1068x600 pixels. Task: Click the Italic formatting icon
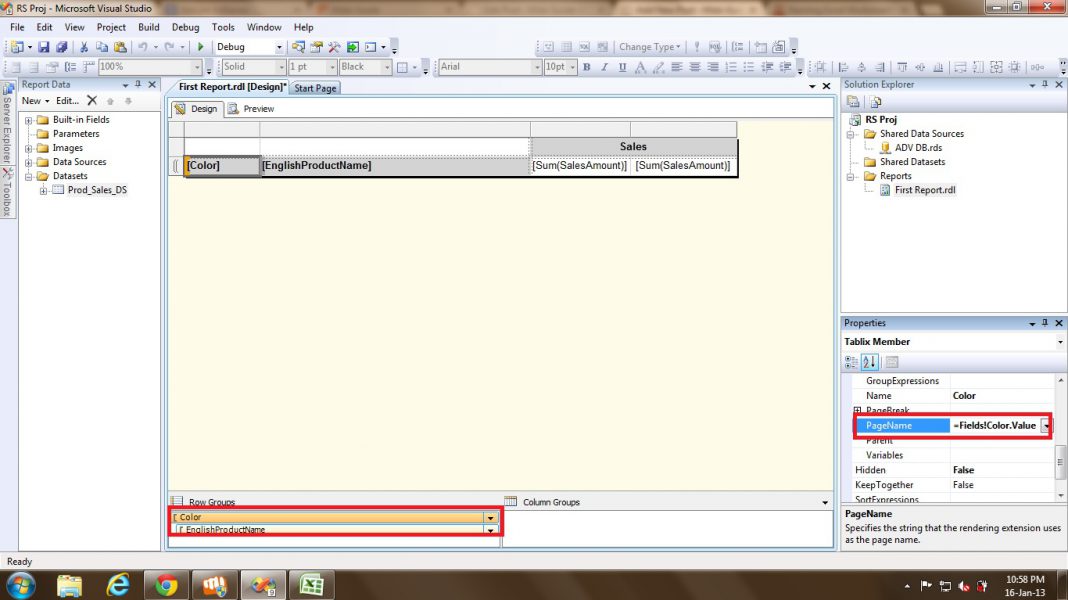[x=605, y=66]
